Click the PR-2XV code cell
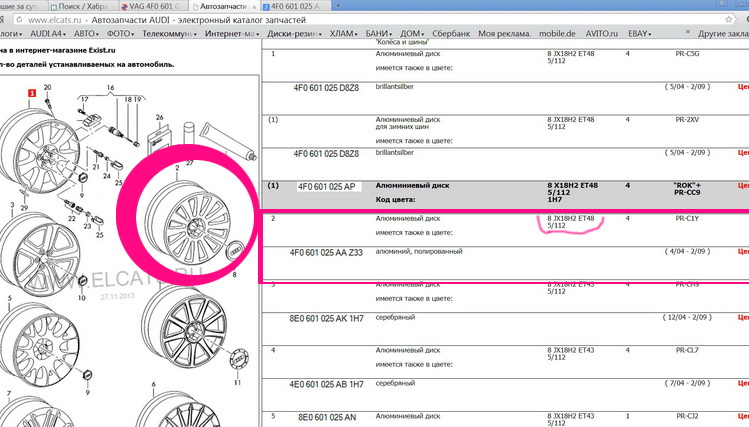 point(687,119)
